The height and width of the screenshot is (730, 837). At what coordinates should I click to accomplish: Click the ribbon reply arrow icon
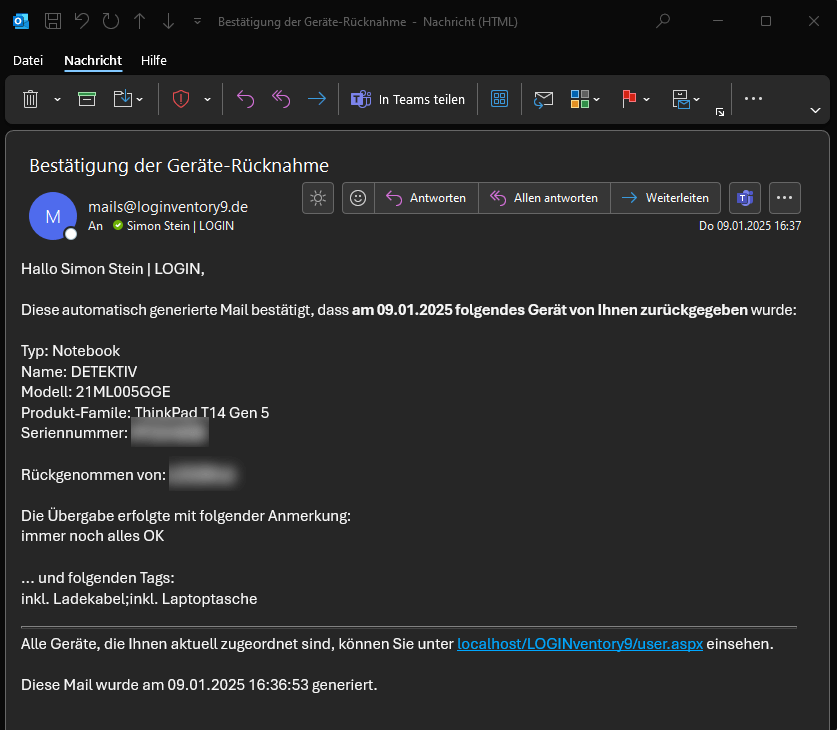coord(246,99)
